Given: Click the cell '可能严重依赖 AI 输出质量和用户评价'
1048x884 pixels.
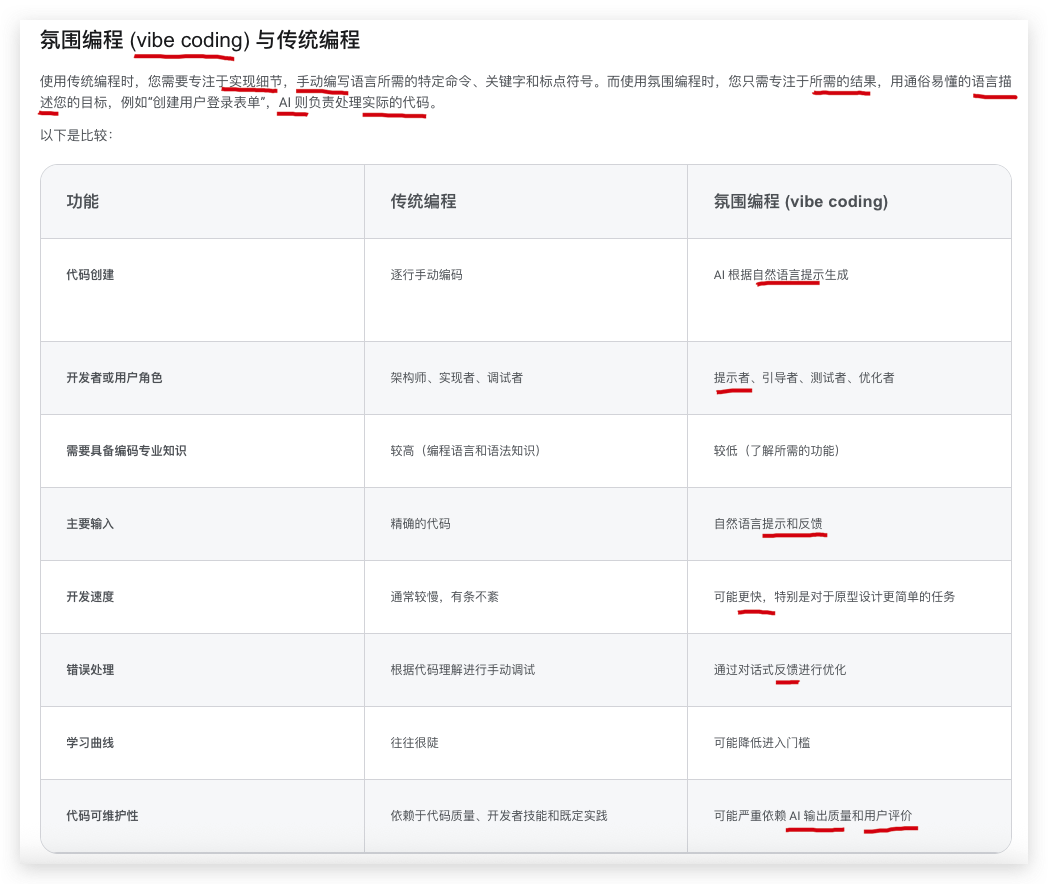Looking at the screenshot, I should (x=813, y=816).
